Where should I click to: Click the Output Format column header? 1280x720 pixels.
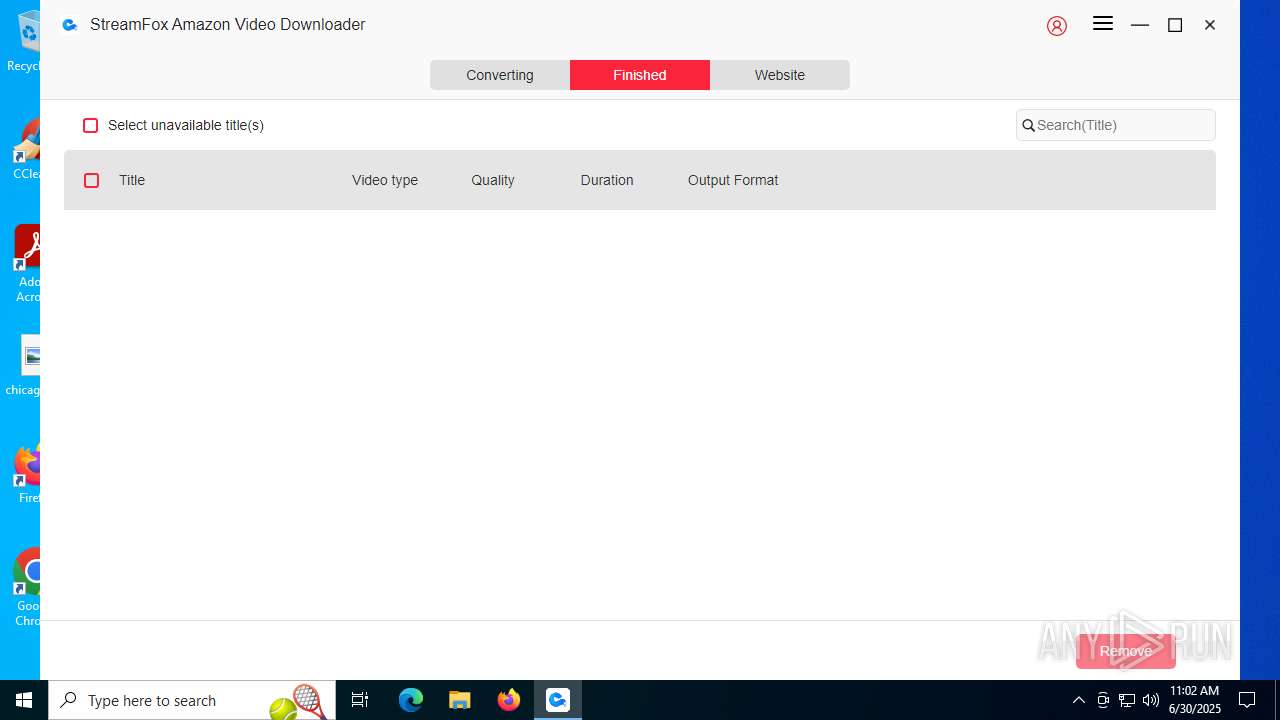(x=733, y=180)
